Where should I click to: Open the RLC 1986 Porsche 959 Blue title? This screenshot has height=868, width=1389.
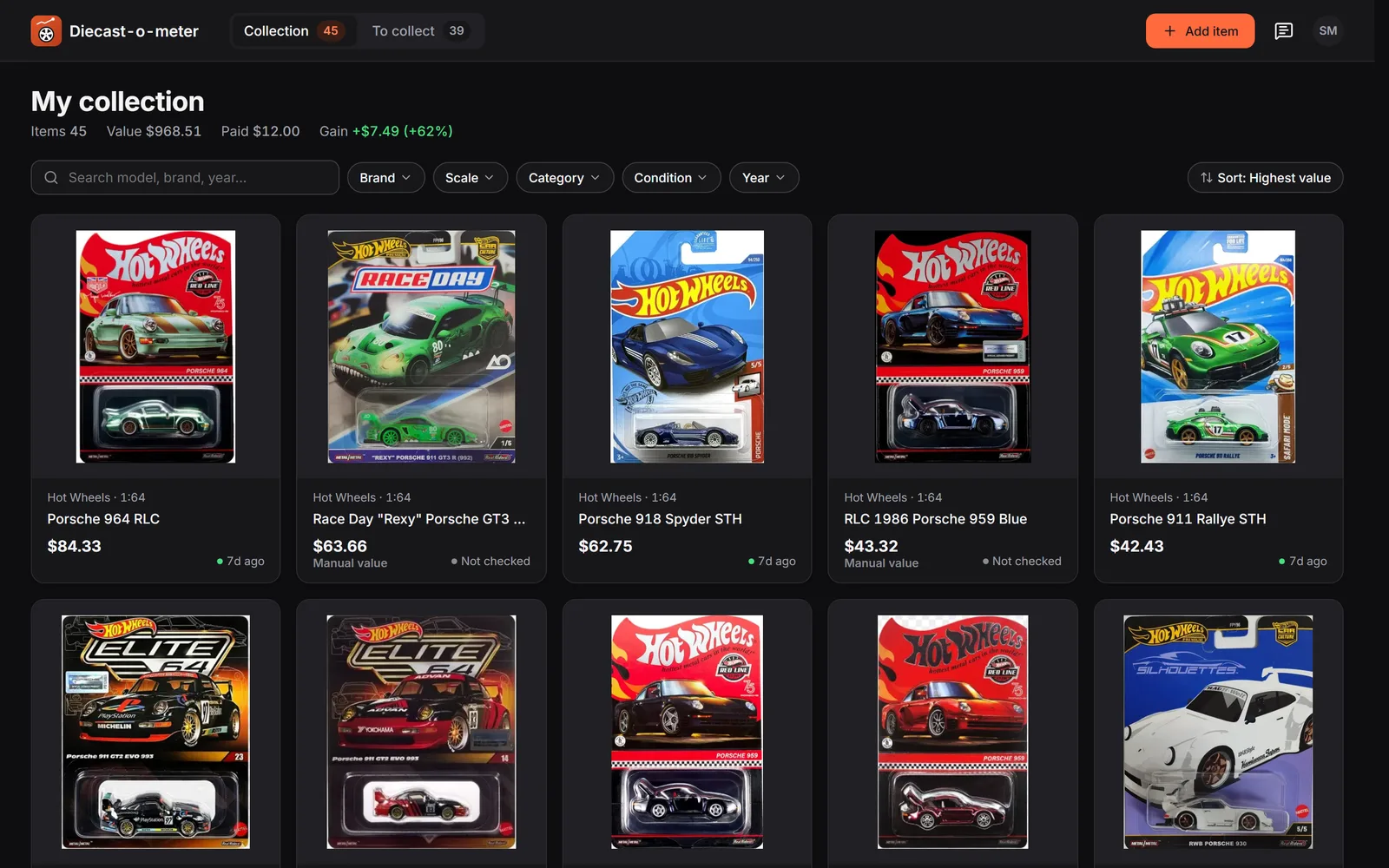click(x=935, y=519)
